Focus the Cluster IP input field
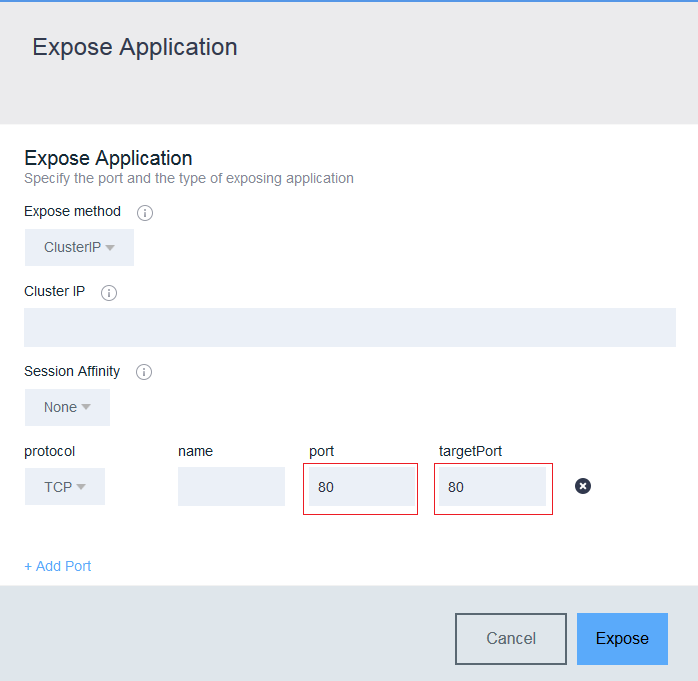Screen dimensions: 698x681 350,327
